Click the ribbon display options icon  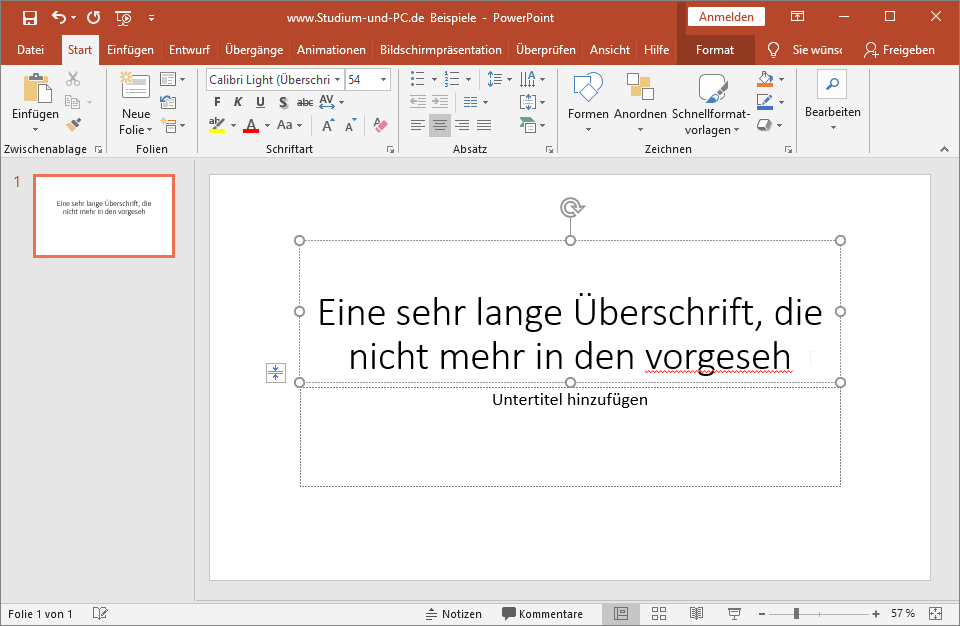tap(797, 17)
